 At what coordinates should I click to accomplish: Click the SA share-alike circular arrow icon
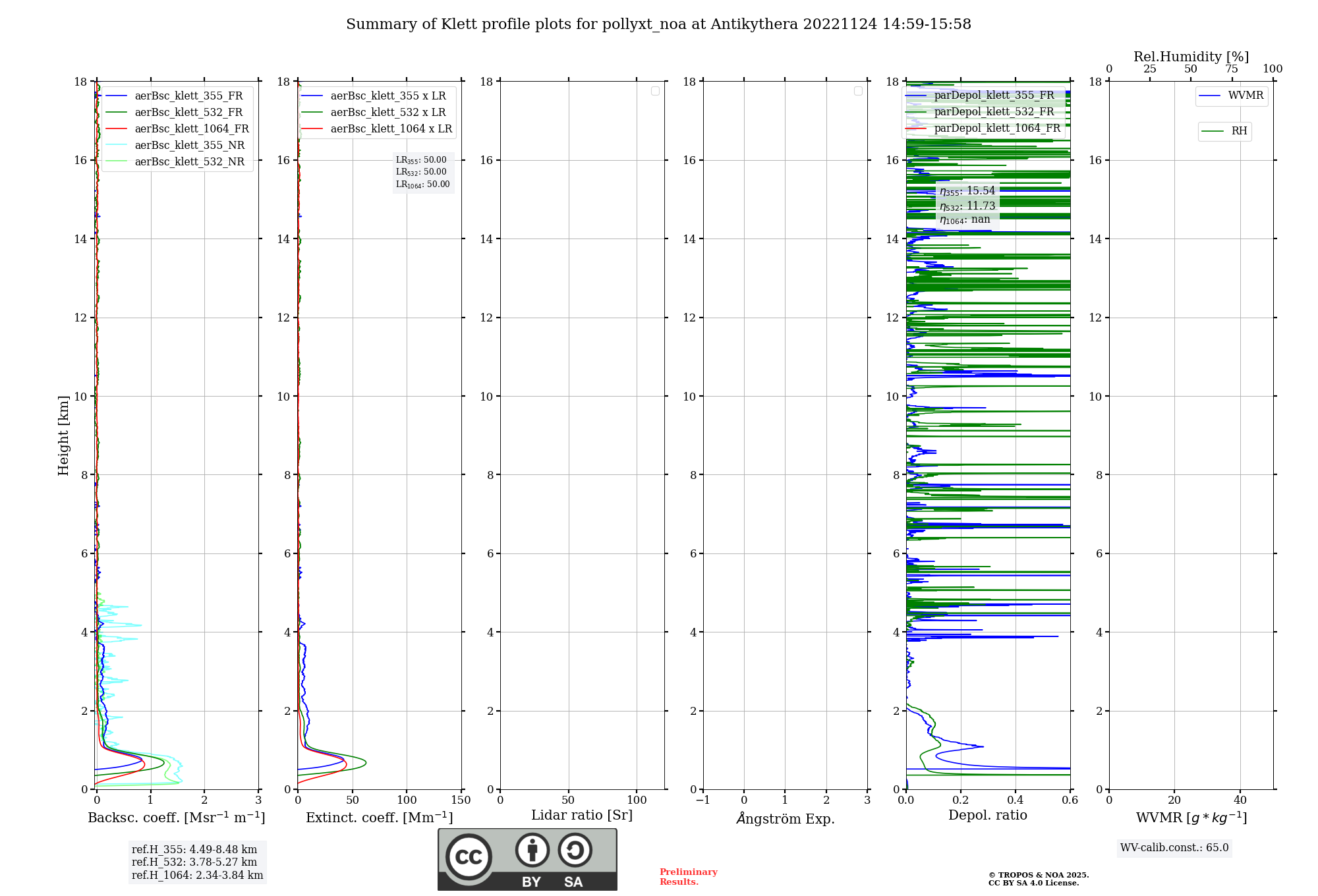[x=575, y=850]
